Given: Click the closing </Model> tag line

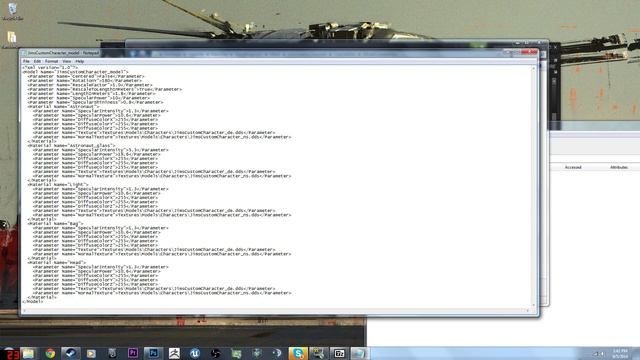Looking at the screenshot, I should 33,302.
